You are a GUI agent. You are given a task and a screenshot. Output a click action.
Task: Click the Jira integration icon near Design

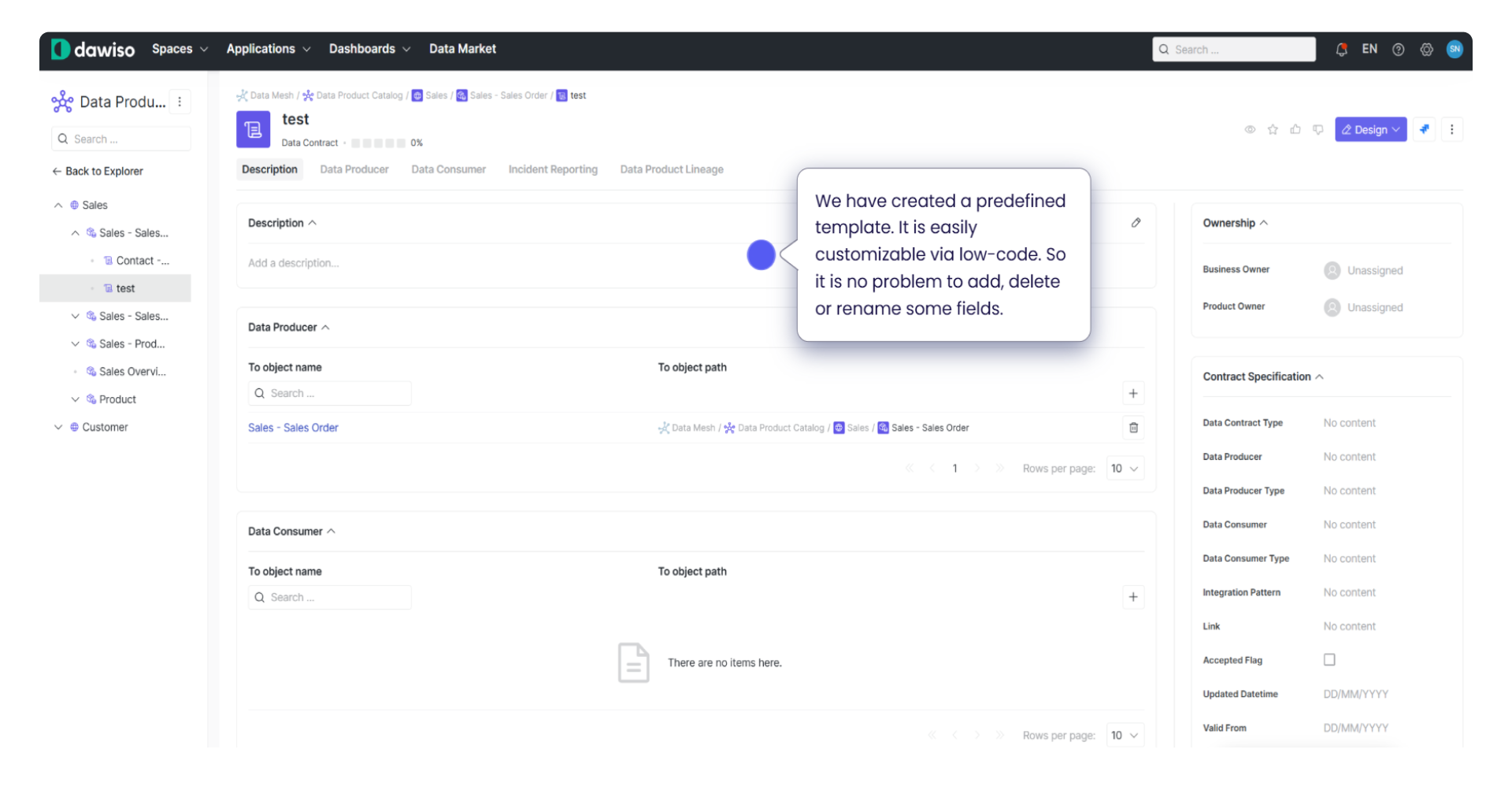(1424, 129)
